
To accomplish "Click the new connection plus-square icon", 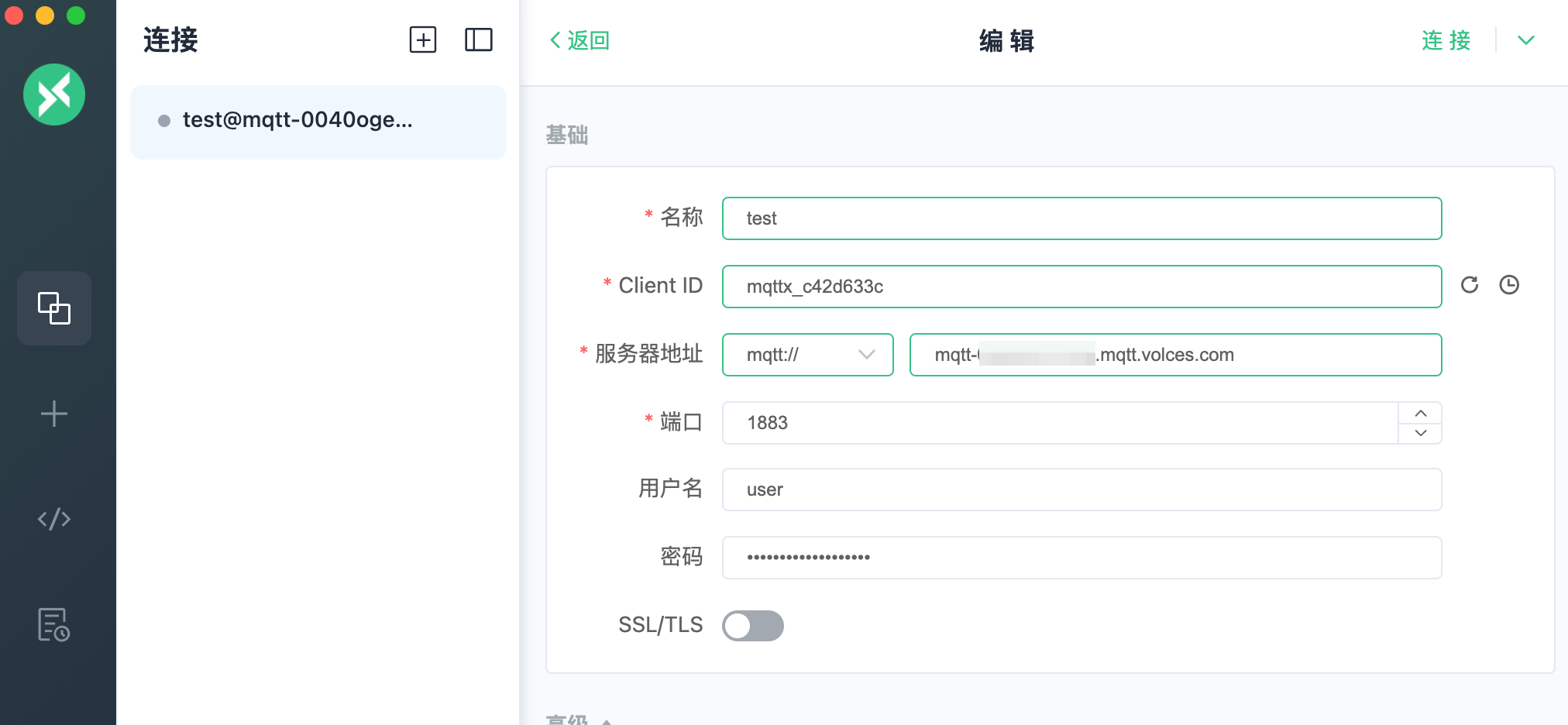I will pyautogui.click(x=423, y=40).
